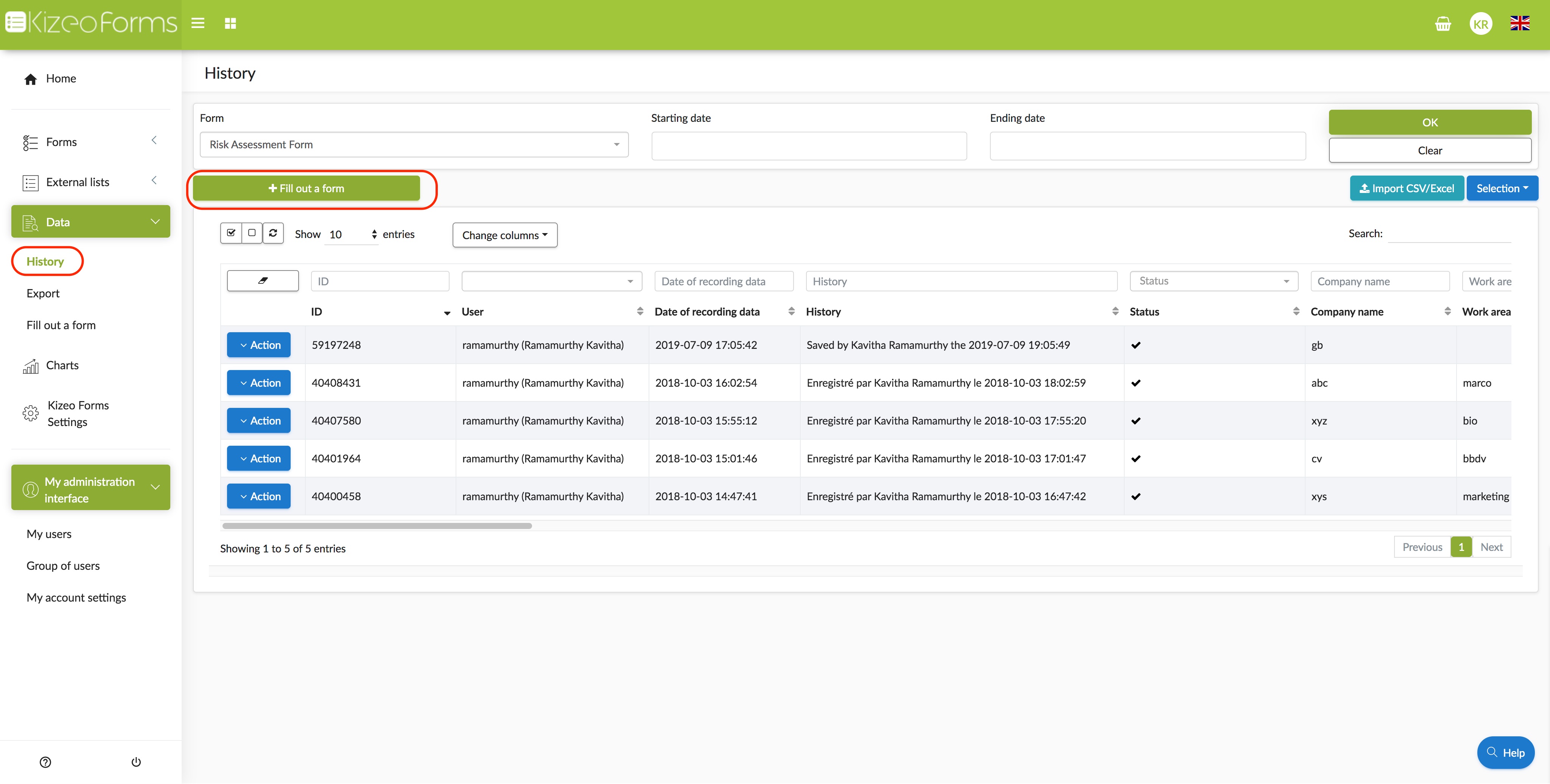This screenshot has height=784, width=1550.
Task: Click the Kizeo Forms logo
Action: tap(91, 23)
